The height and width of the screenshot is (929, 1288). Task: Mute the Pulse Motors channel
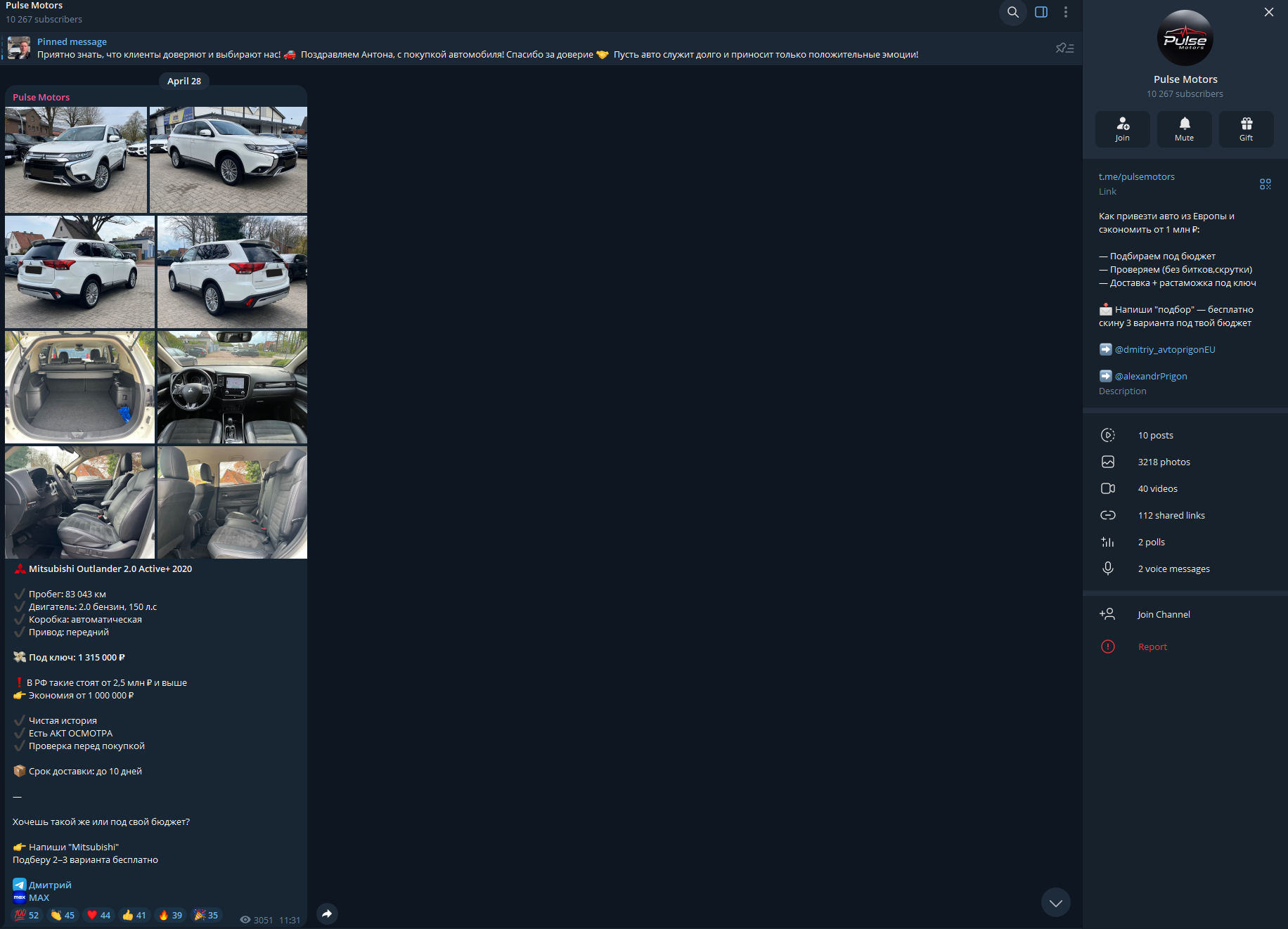point(1185,129)
